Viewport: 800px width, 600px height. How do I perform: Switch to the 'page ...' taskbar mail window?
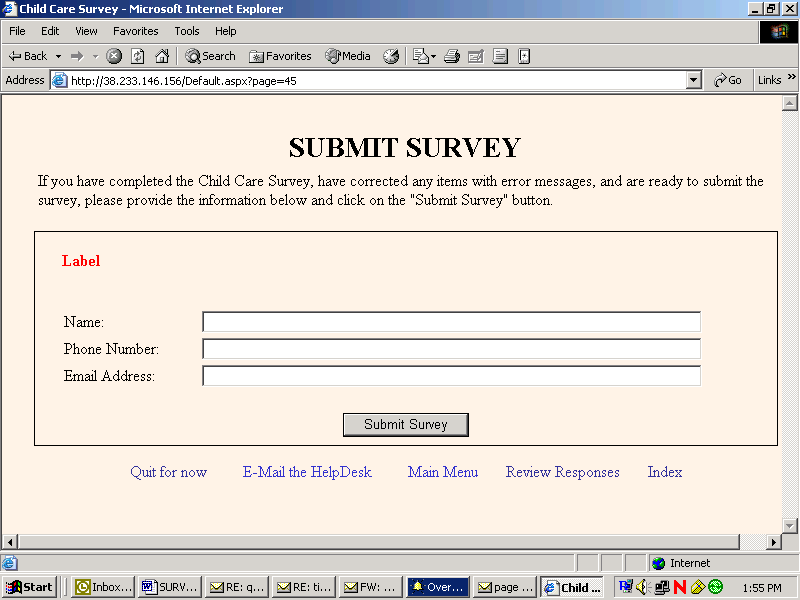pyautogui.click(x=505, y=587)
